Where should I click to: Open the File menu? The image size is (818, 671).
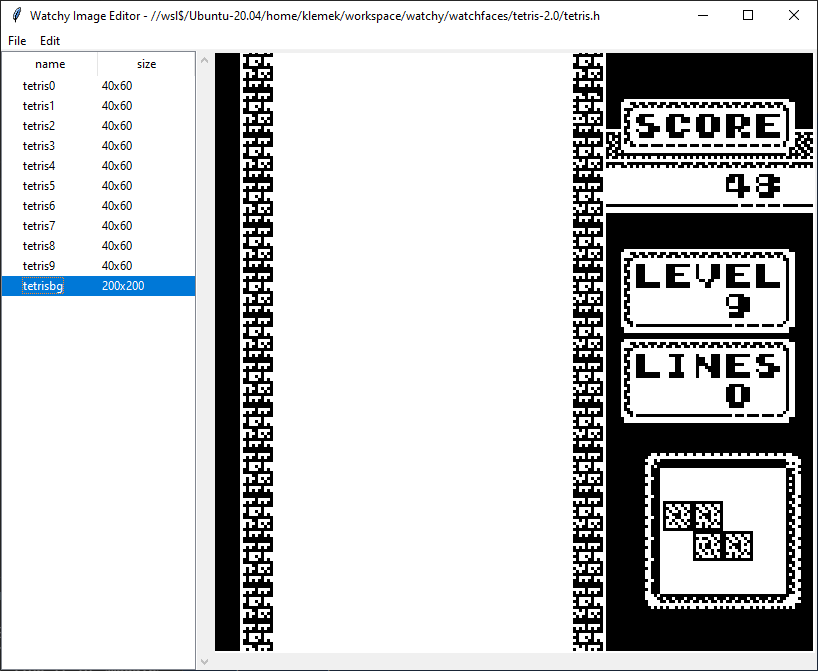[x=17, y=41]
